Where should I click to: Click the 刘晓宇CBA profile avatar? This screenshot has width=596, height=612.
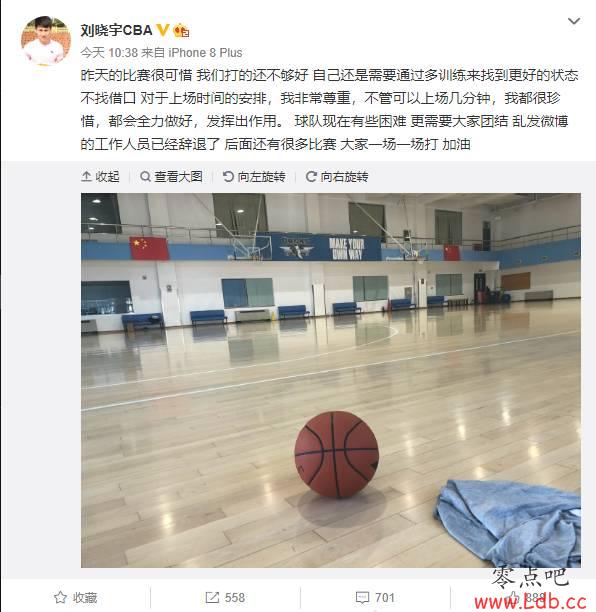pos(46,41)
